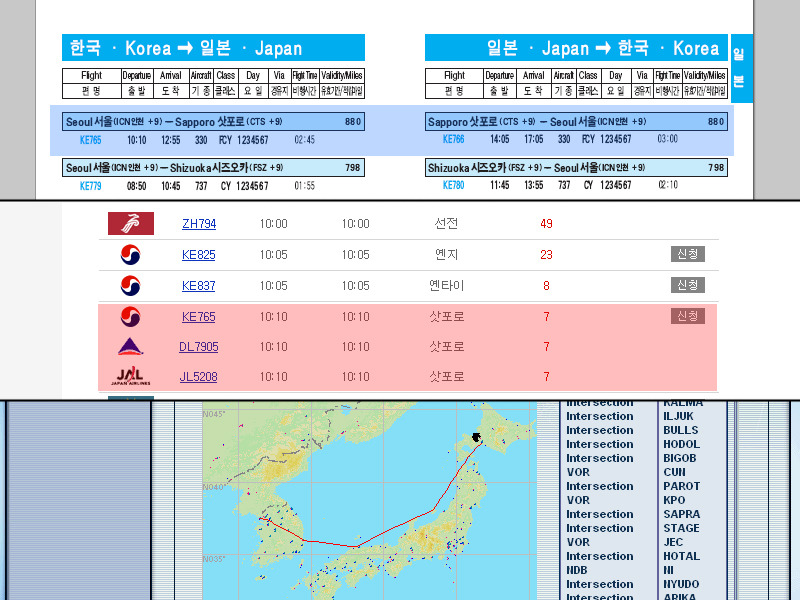
Task: Open flight link KE837
Action: [x=198, y=286]
